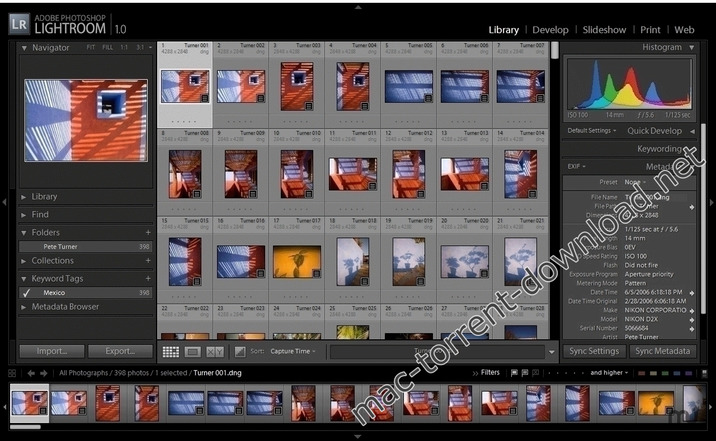Click the Sync Settings button

(x=594, y=351)
